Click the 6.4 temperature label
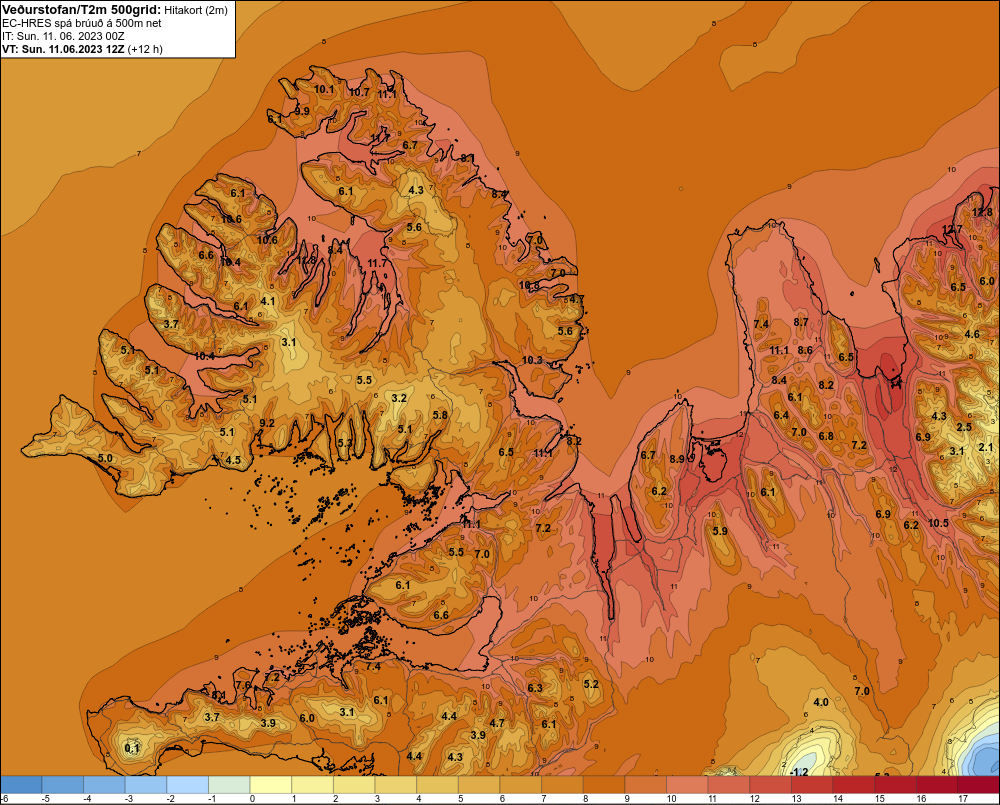This screenshot has width=1000, height=805. [x=781, y=415]
